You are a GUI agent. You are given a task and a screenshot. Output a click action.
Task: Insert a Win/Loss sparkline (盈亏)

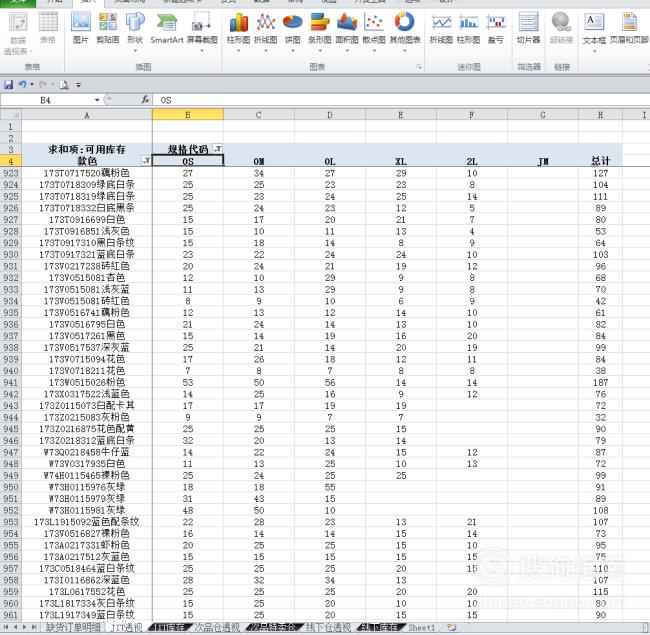496,28
